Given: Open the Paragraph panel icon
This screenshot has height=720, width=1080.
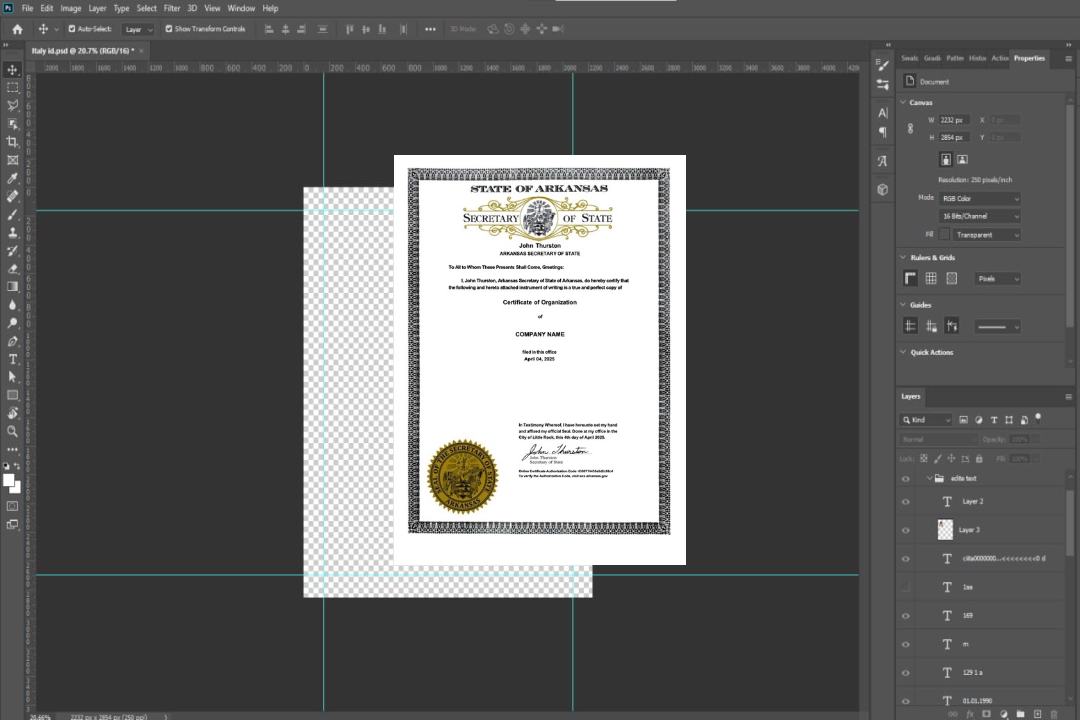Looking at the screenshot, I should coord(883,132).
